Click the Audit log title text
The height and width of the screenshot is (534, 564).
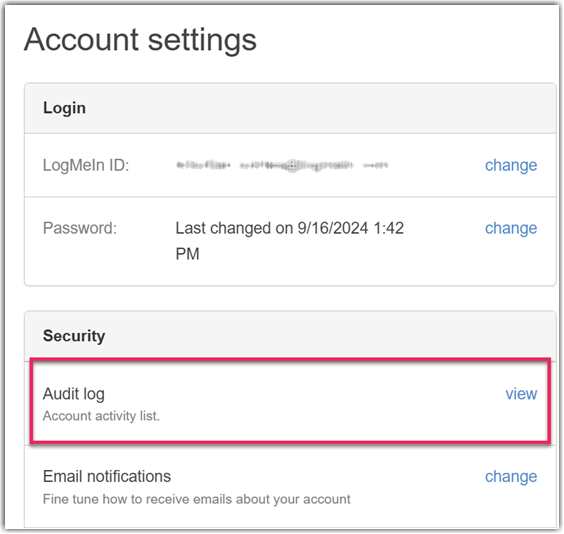pos(74,394)
